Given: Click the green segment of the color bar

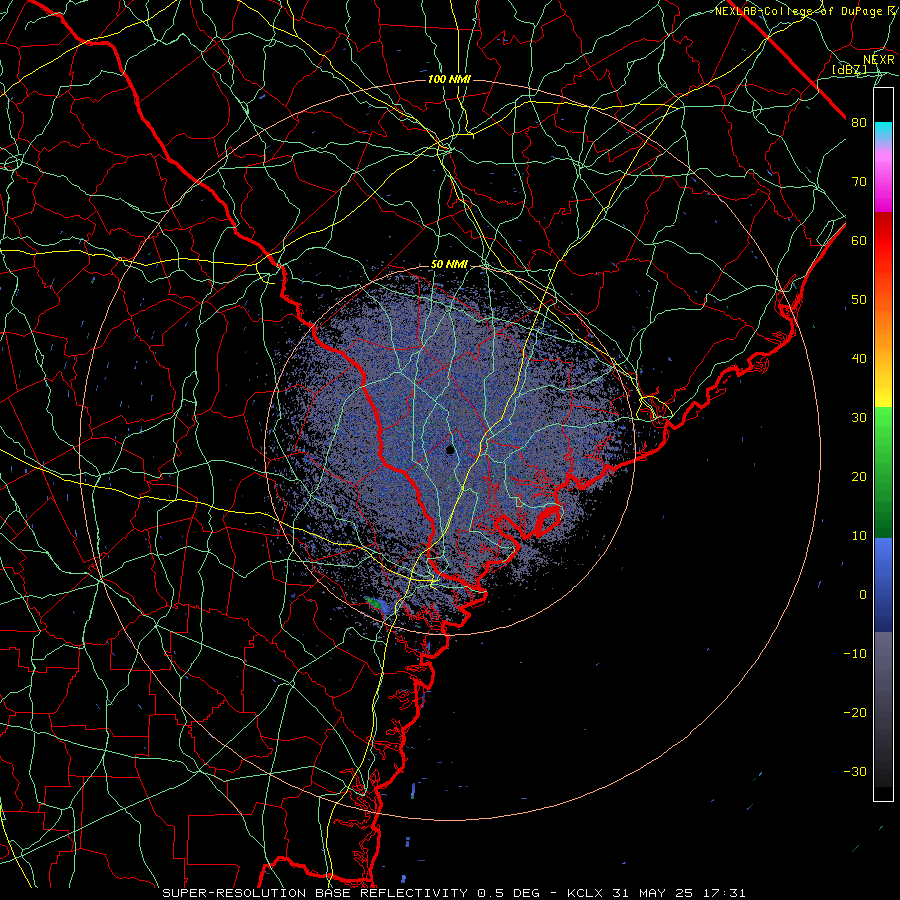Looking at the screenshot, I should tap(883, 472).
